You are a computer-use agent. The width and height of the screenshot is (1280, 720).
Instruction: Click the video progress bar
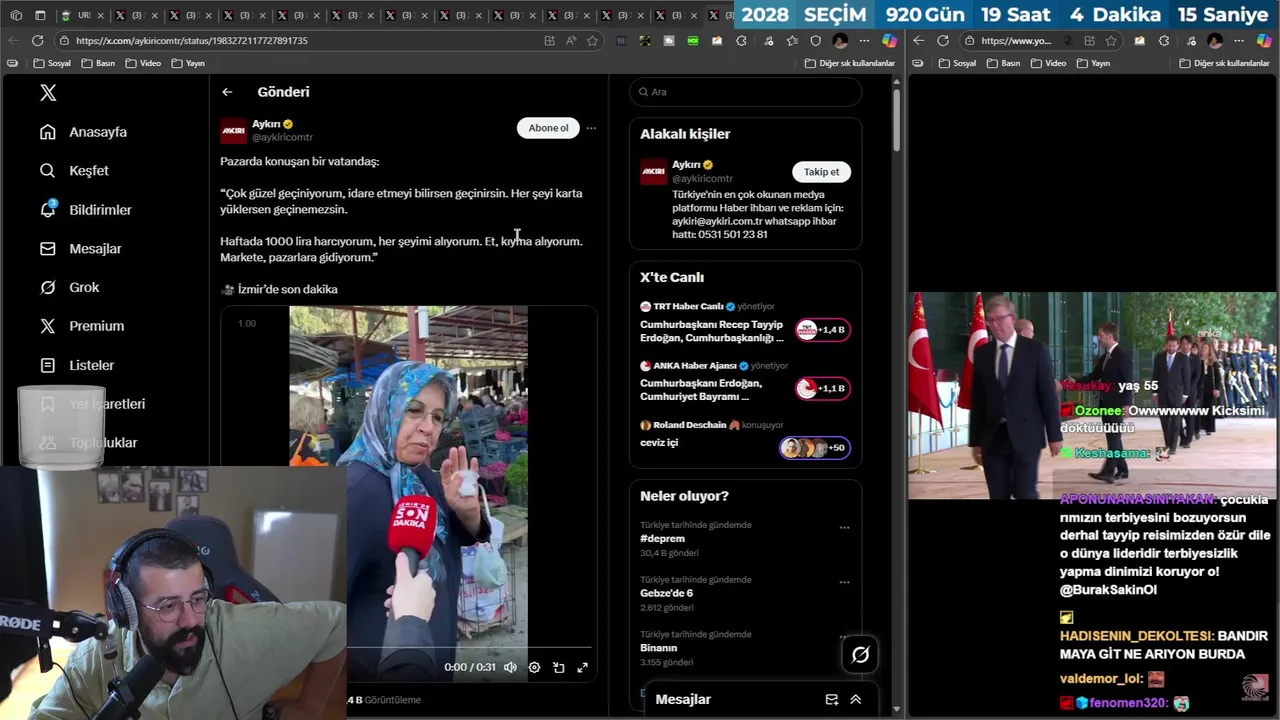(x=470, y=649)
